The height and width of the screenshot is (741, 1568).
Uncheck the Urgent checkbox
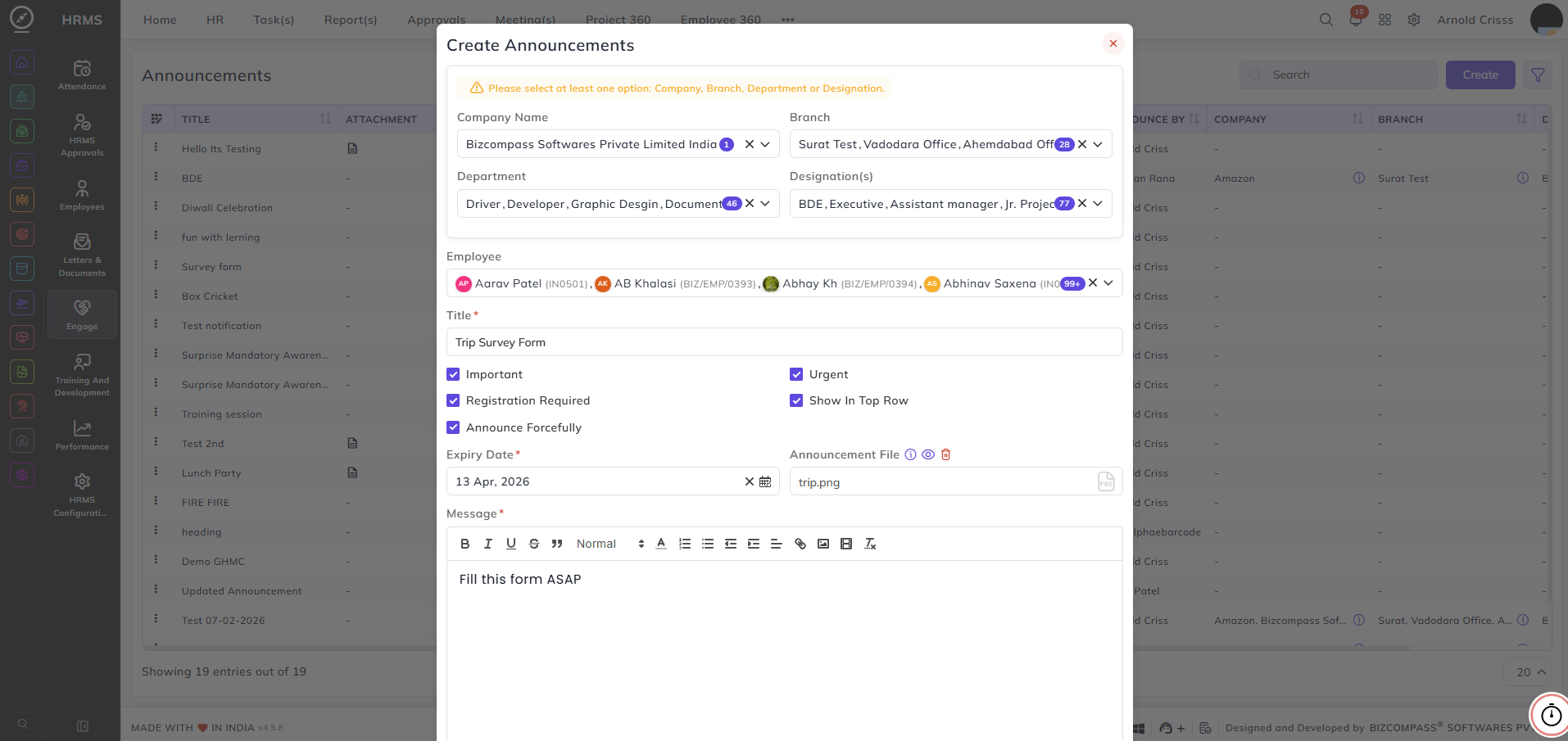796,374
